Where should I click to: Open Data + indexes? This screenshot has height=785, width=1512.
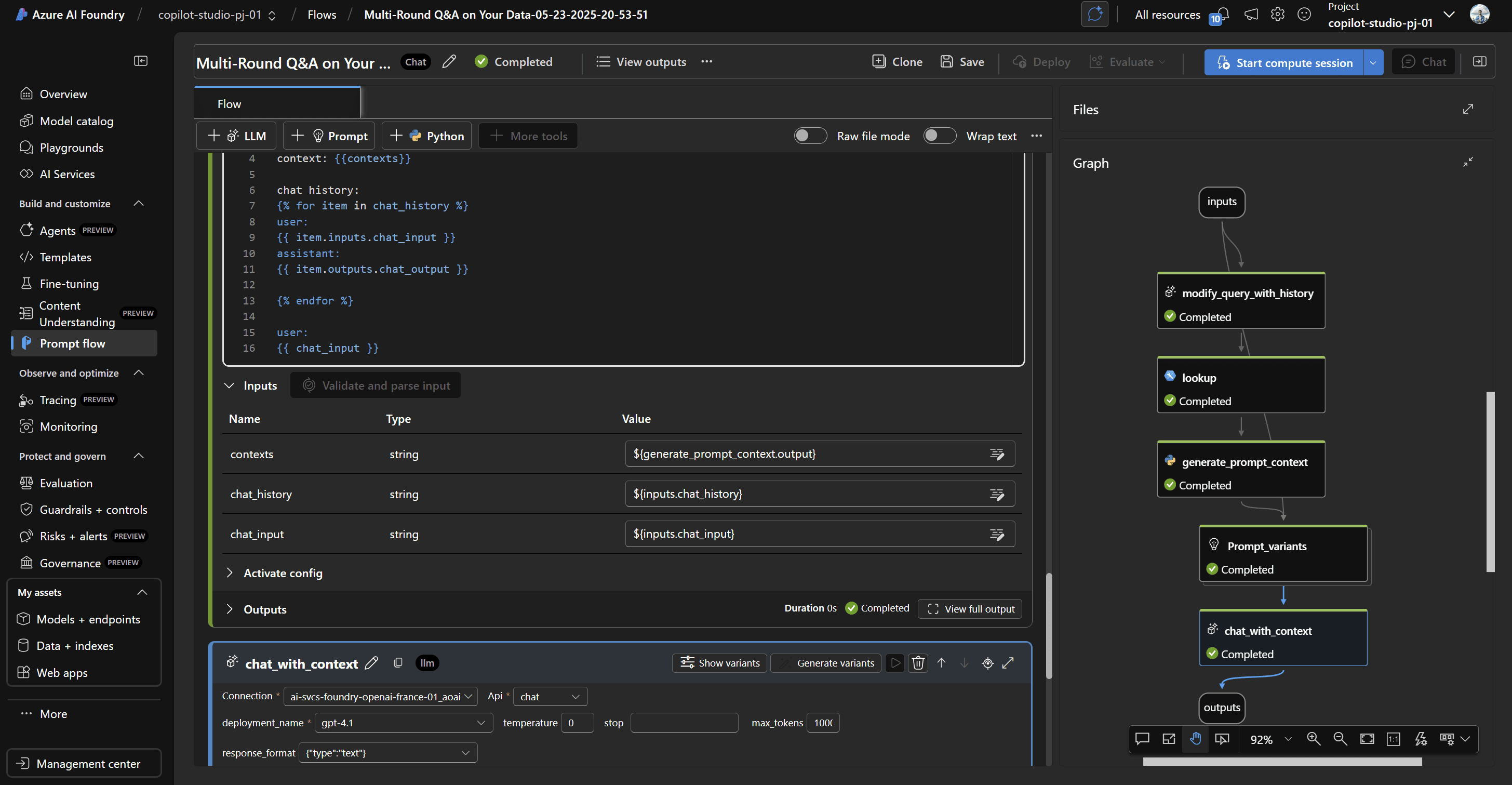click(x=75, y=645)
